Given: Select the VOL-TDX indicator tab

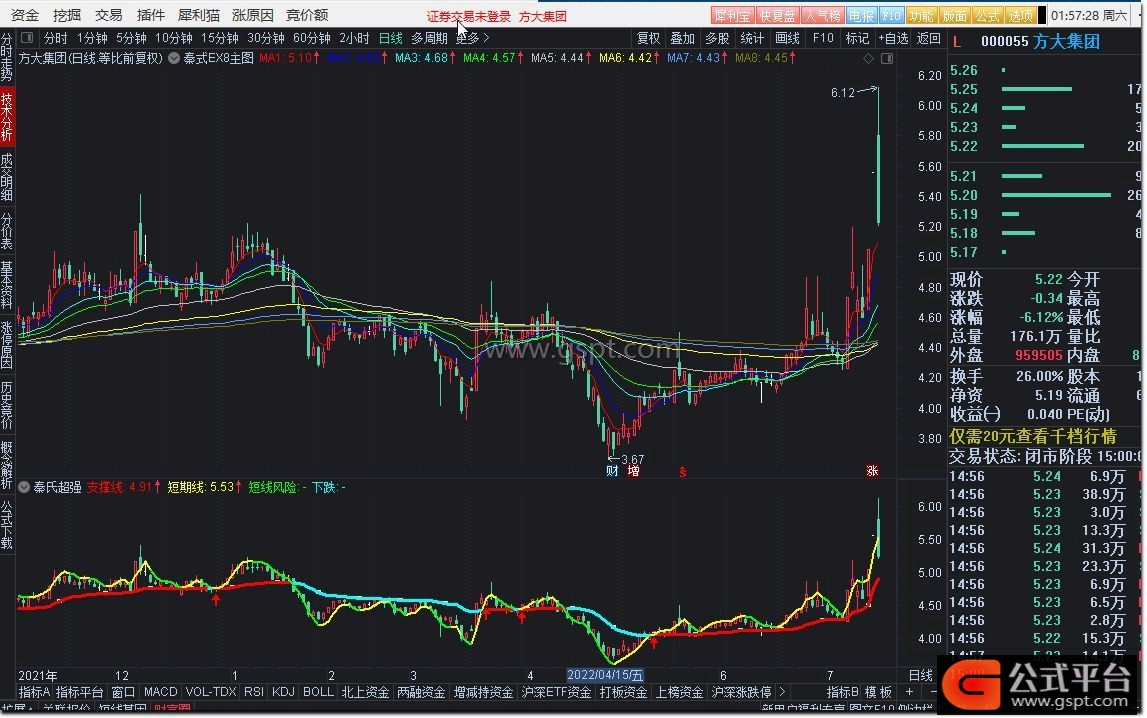Looking at the screenshot, I should click(211, 692).
